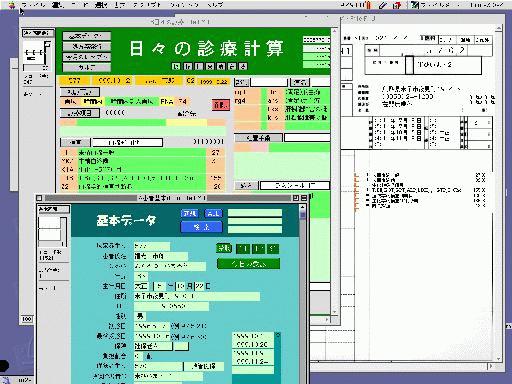This screenshot has width=512, height=384.
Task: Click the collapse box of the 基本データ window title bar
Action: [304, 198]
